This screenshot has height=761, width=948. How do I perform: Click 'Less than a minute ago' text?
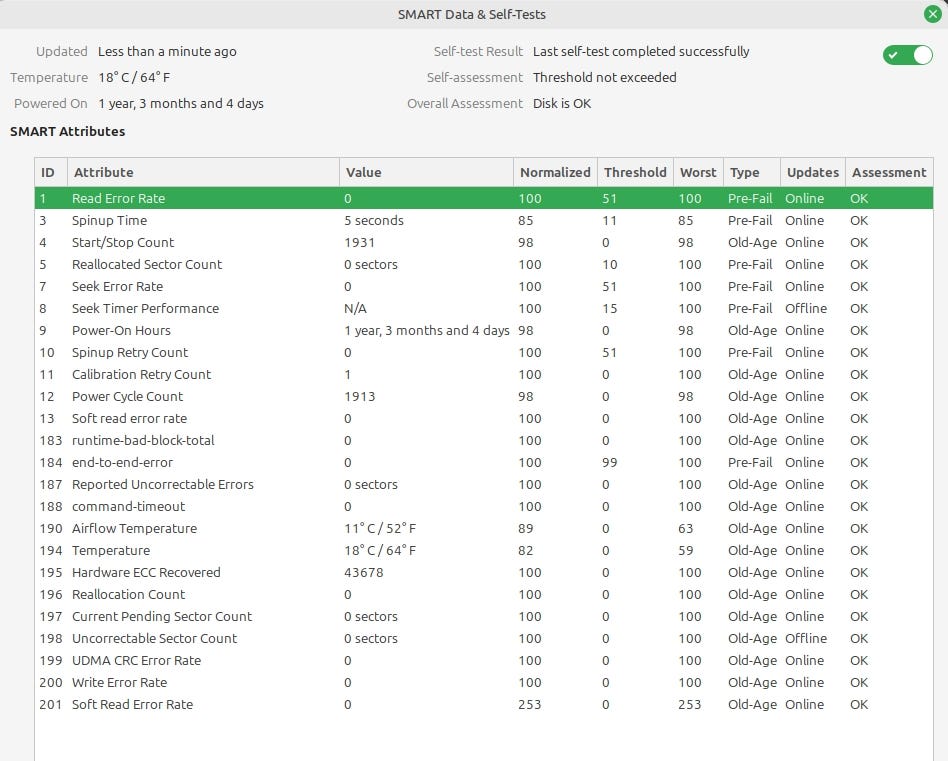(167, 51)
